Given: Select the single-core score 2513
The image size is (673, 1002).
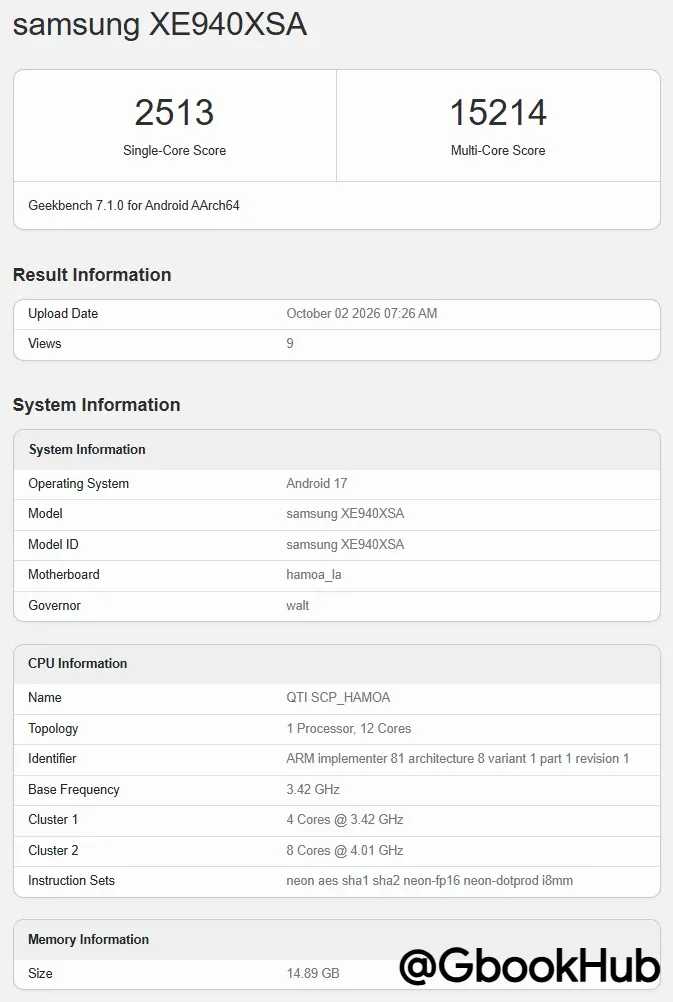Looking at the screenshot, I should pyautogui.click(x=174, y=112).
